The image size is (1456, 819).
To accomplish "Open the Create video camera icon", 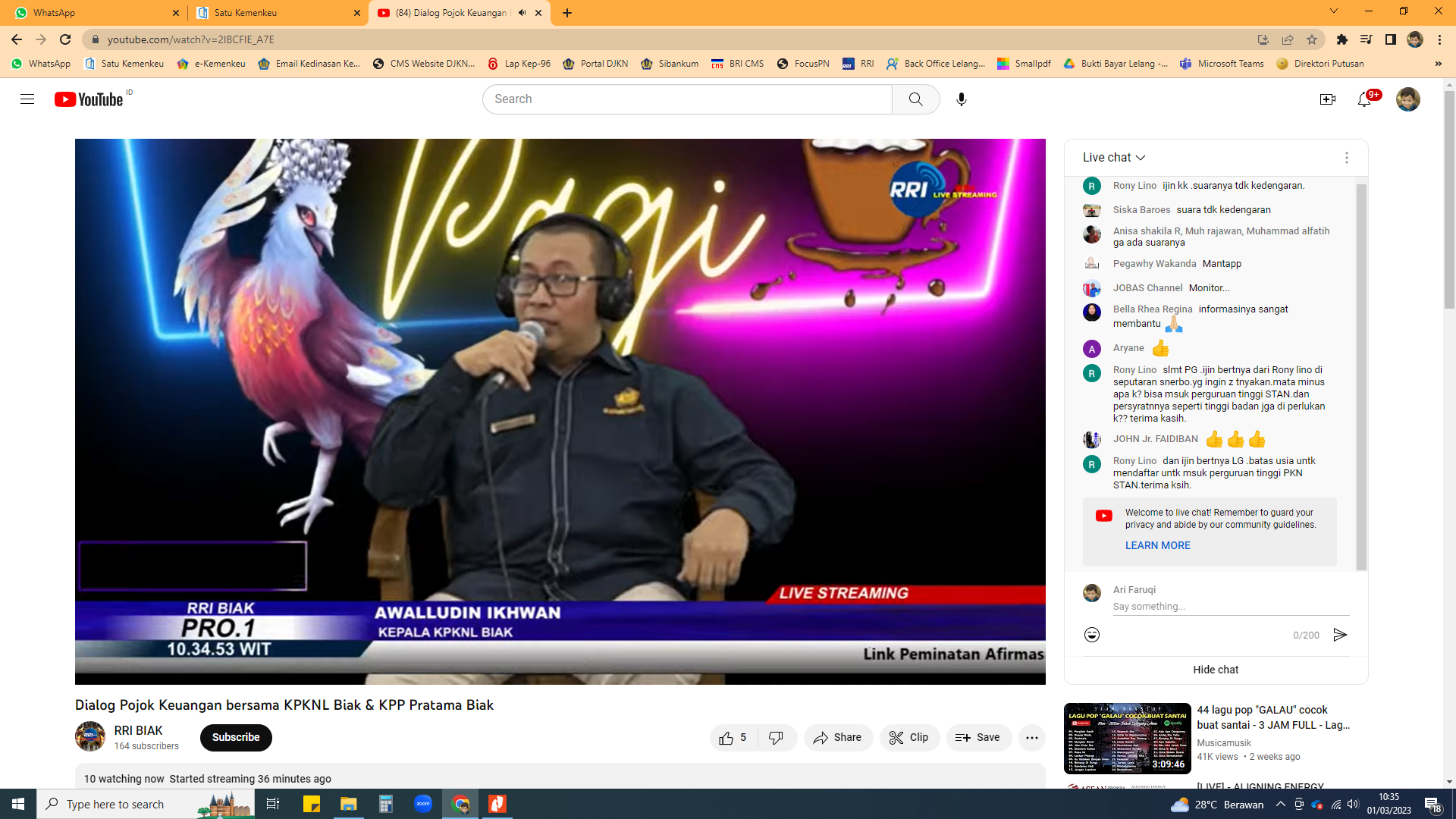I will pyautogui.click(x=1327, y=99).
